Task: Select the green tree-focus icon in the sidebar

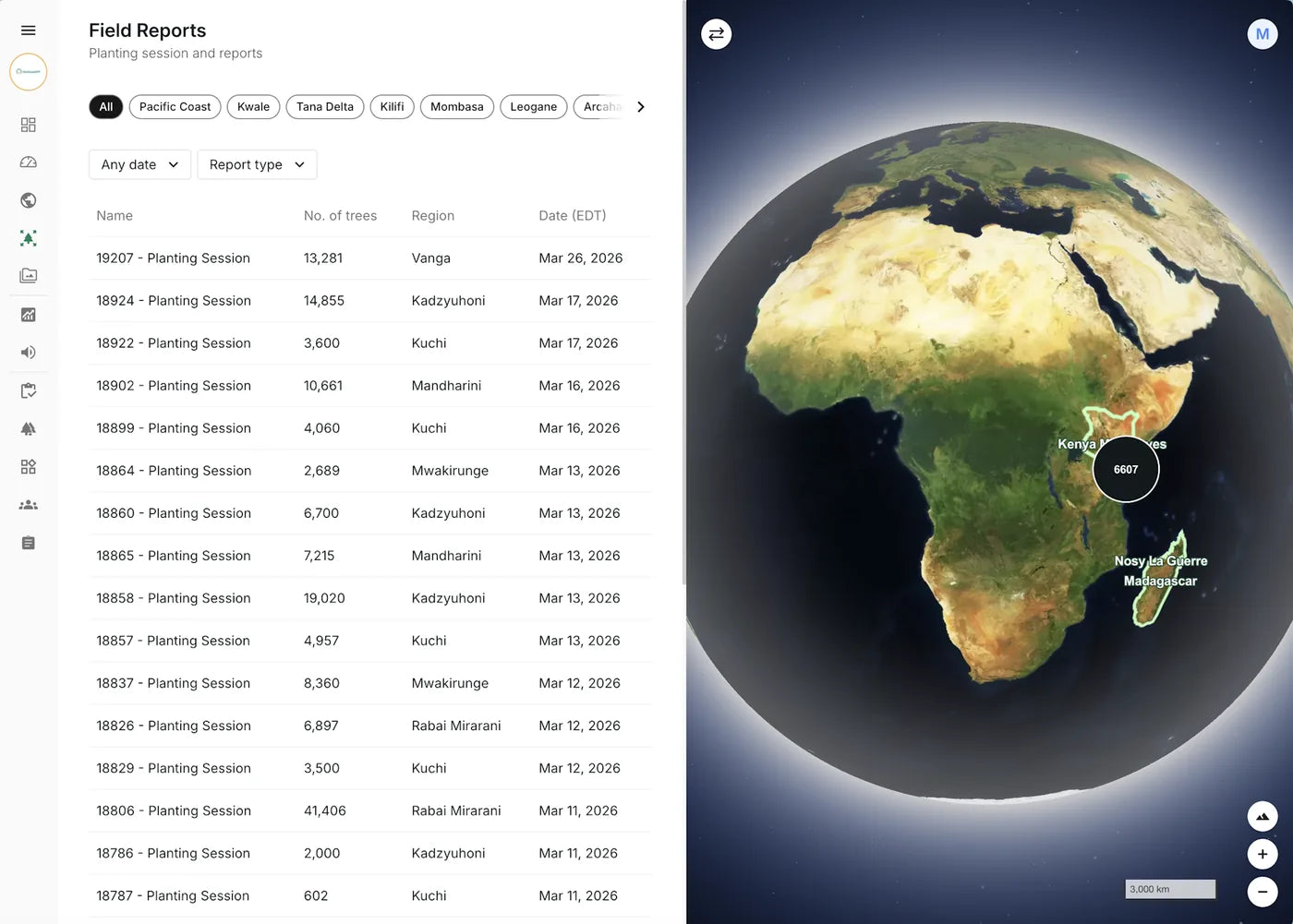Action: 29,238
